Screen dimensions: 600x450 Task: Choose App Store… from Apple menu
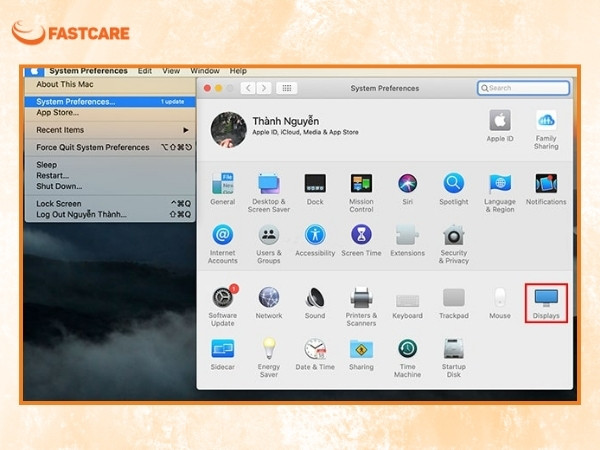[110, 112]
